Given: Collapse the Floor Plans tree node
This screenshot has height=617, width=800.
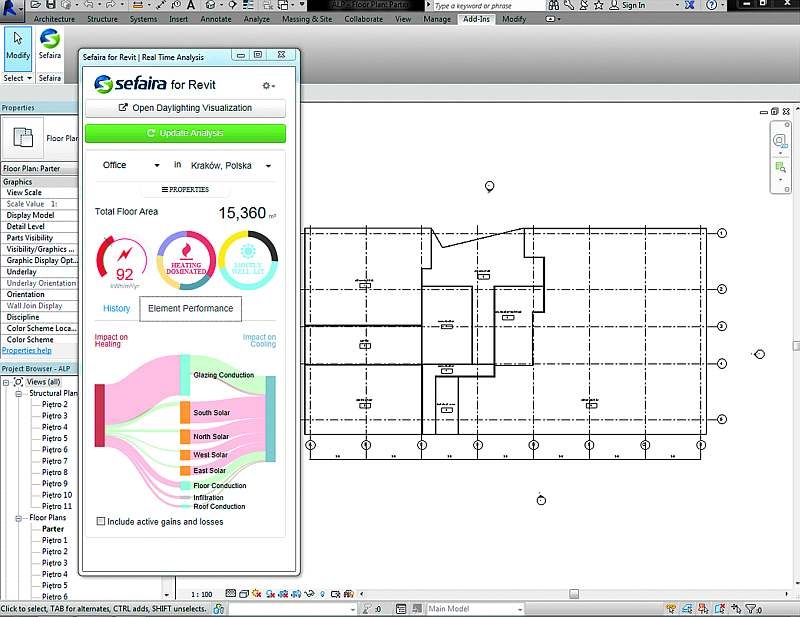Looking at the screenshot, I should pyautogui.click(x=19, y=518).
